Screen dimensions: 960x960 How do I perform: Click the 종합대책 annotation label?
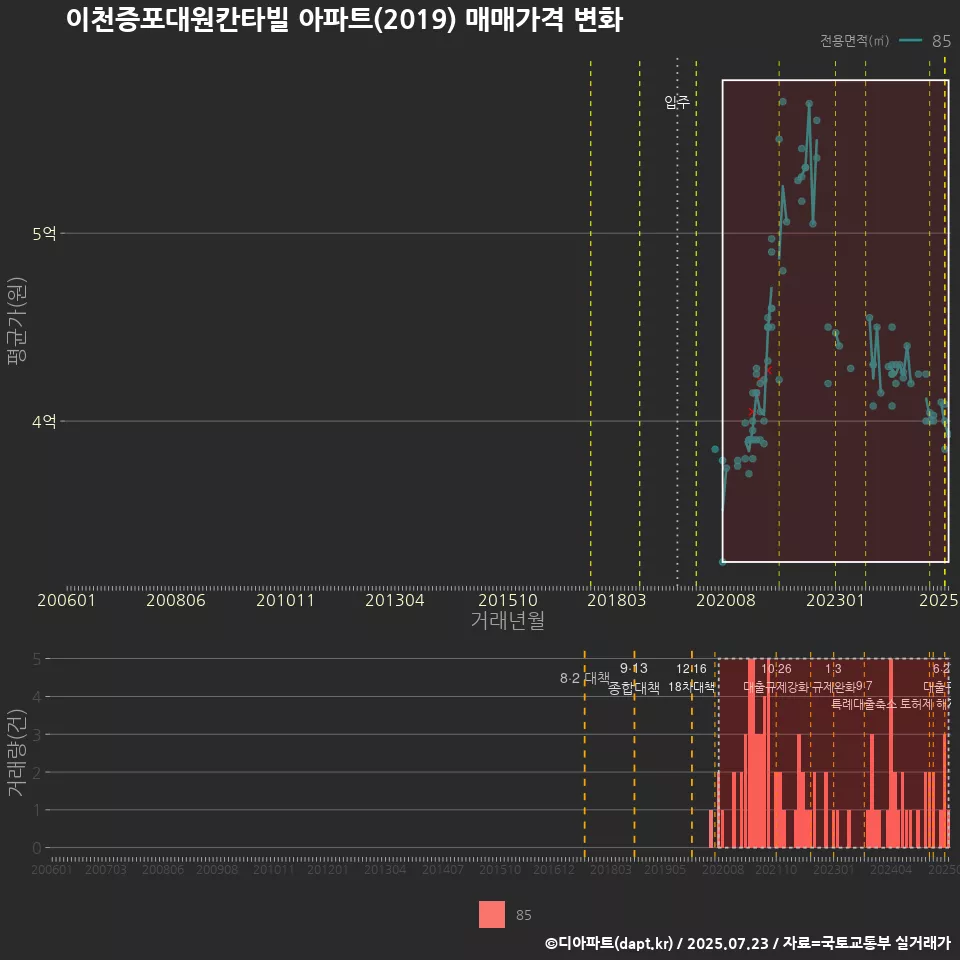(x=634, y=688)
